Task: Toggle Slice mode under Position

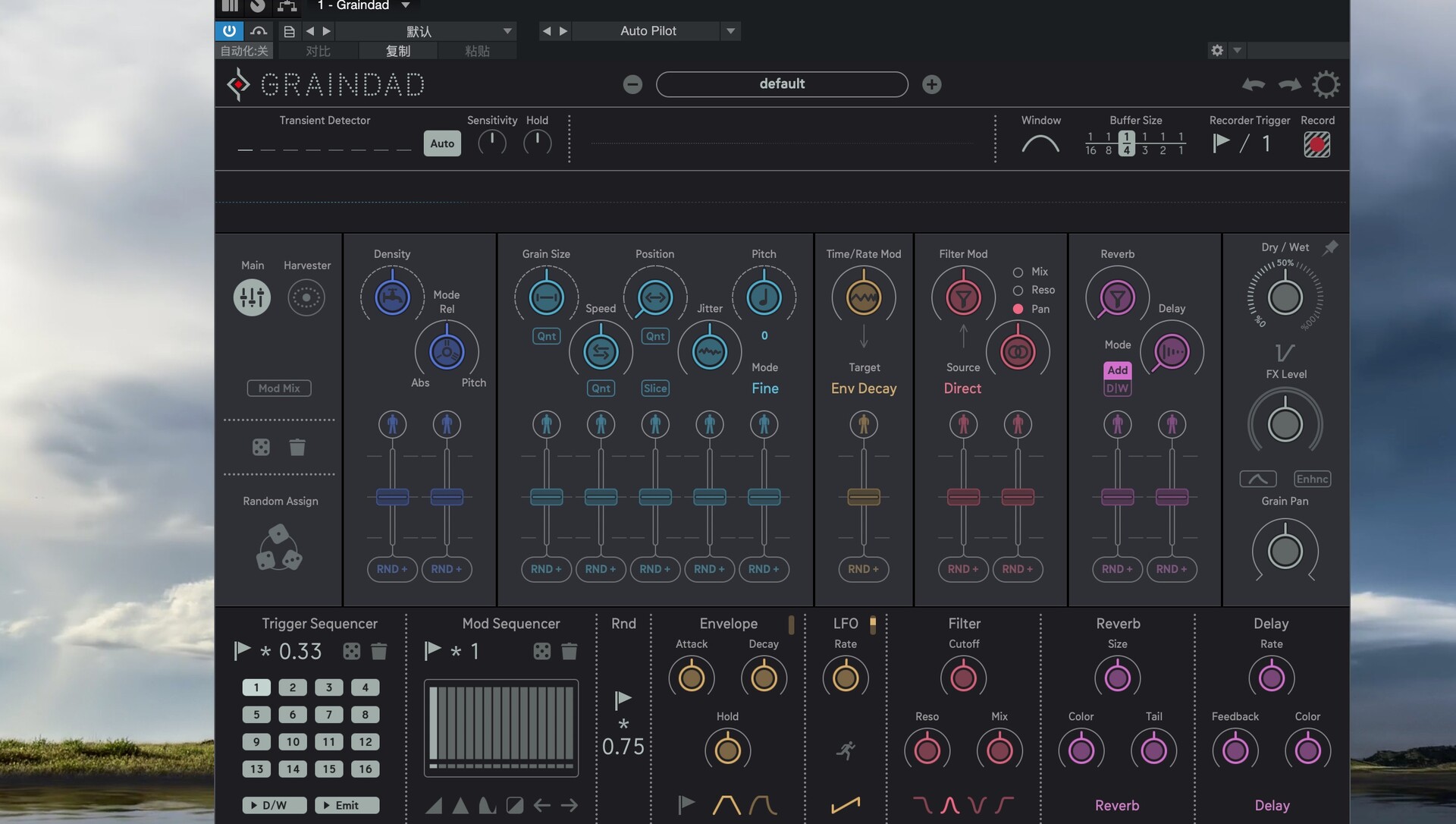Action: pos(654,388)
